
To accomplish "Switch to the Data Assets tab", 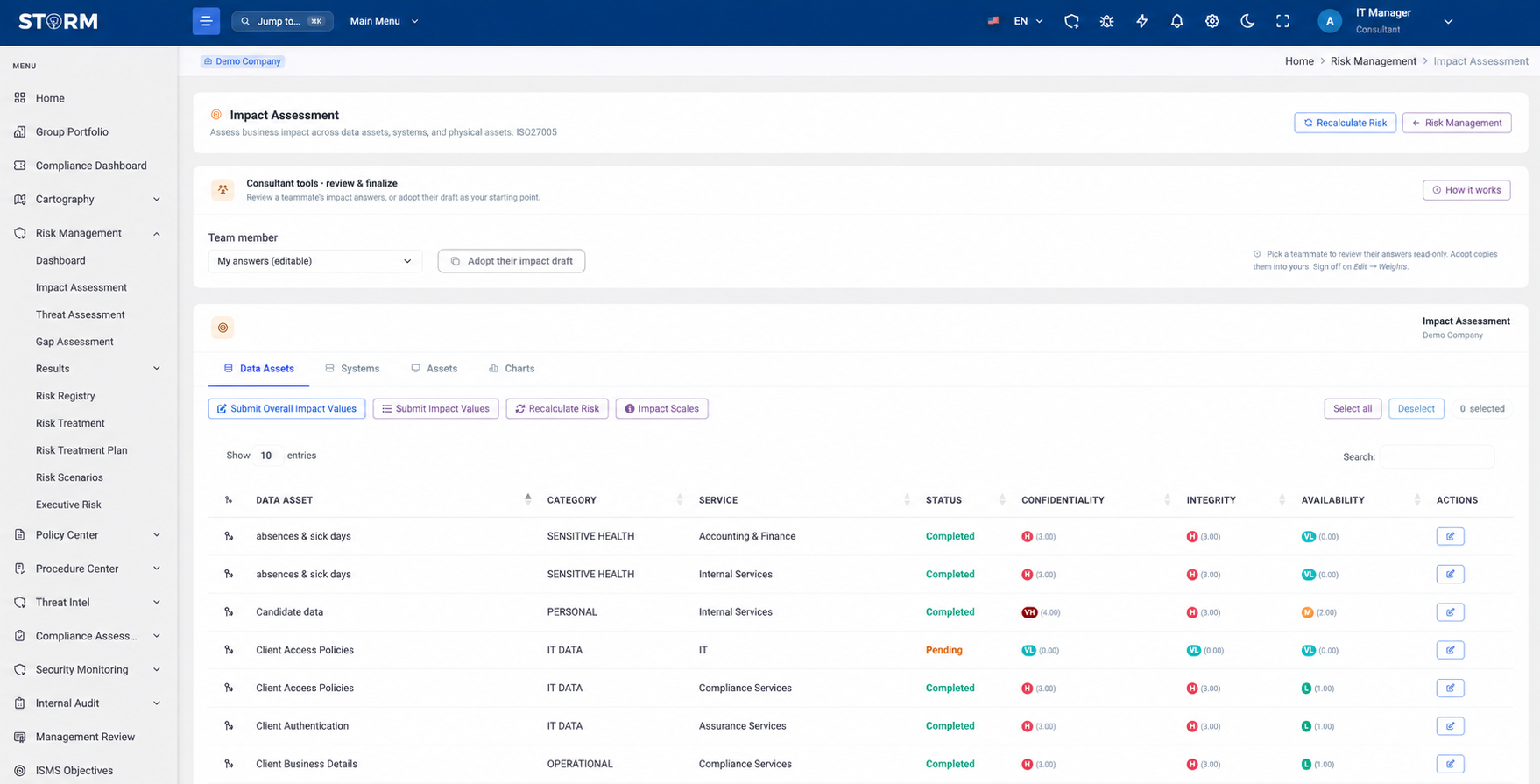I will 258,369.
